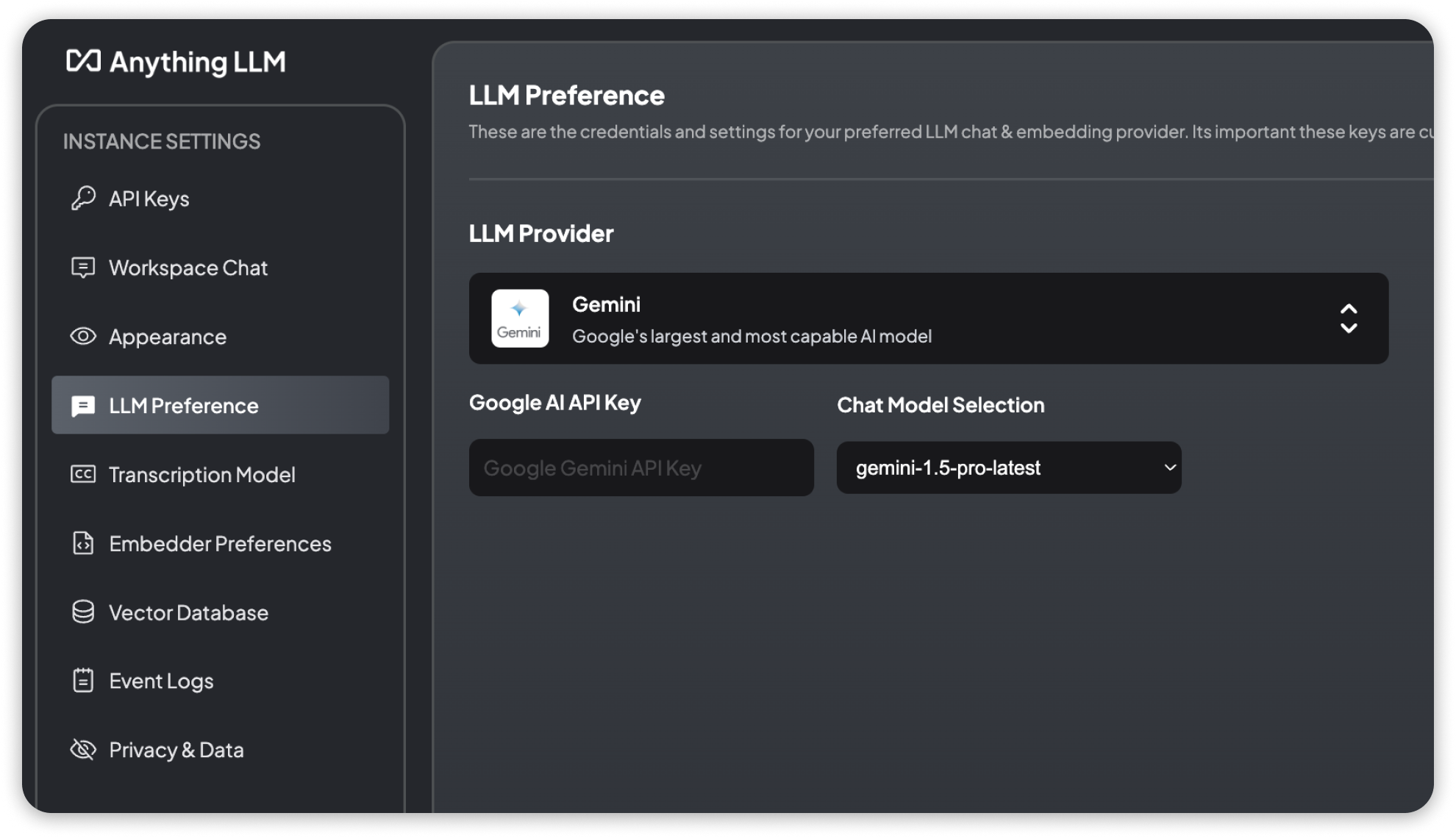
Task: Click the Vector Database cylinder icon
Action: (83, 612)
